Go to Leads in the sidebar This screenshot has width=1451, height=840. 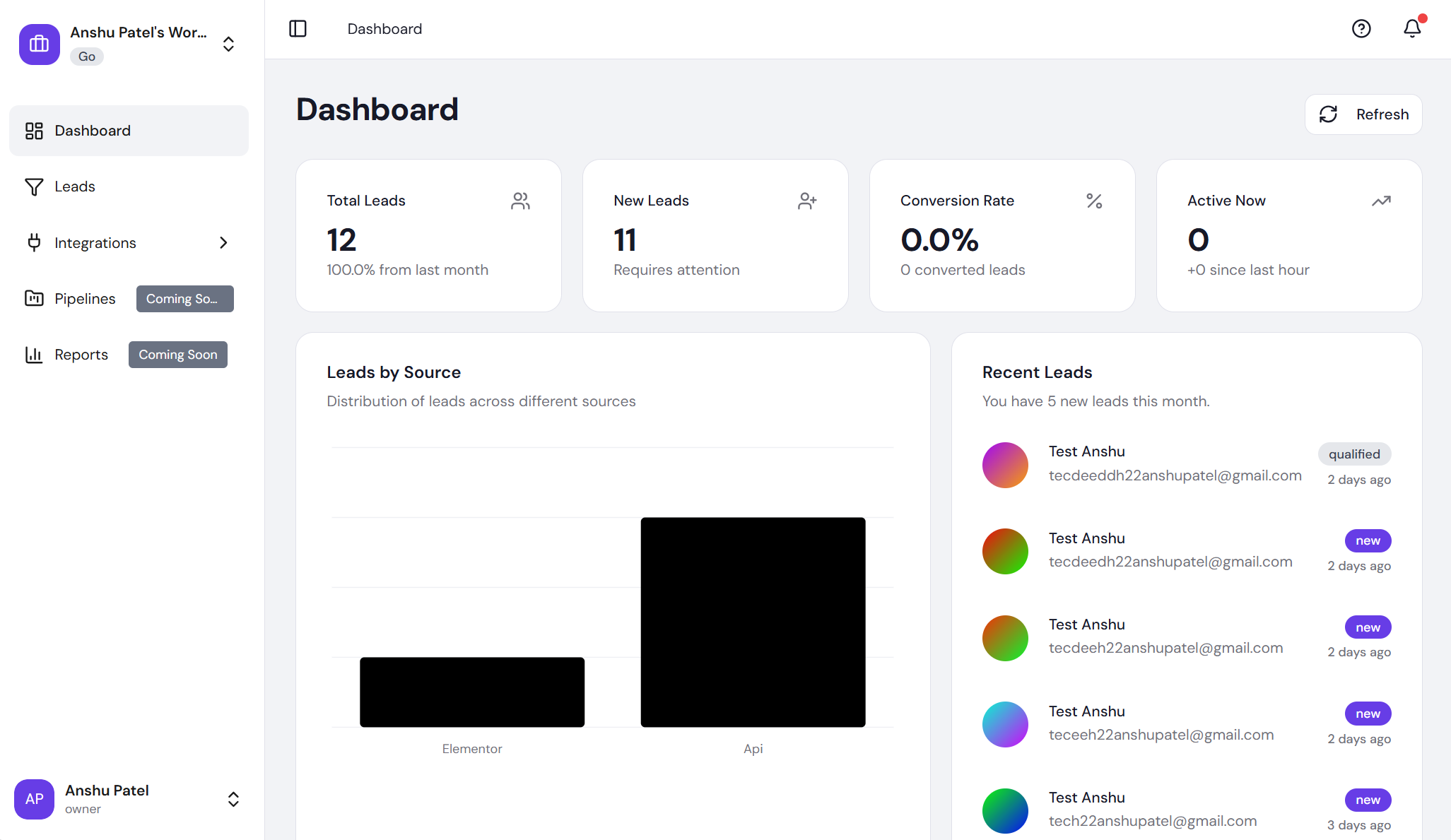74,187
